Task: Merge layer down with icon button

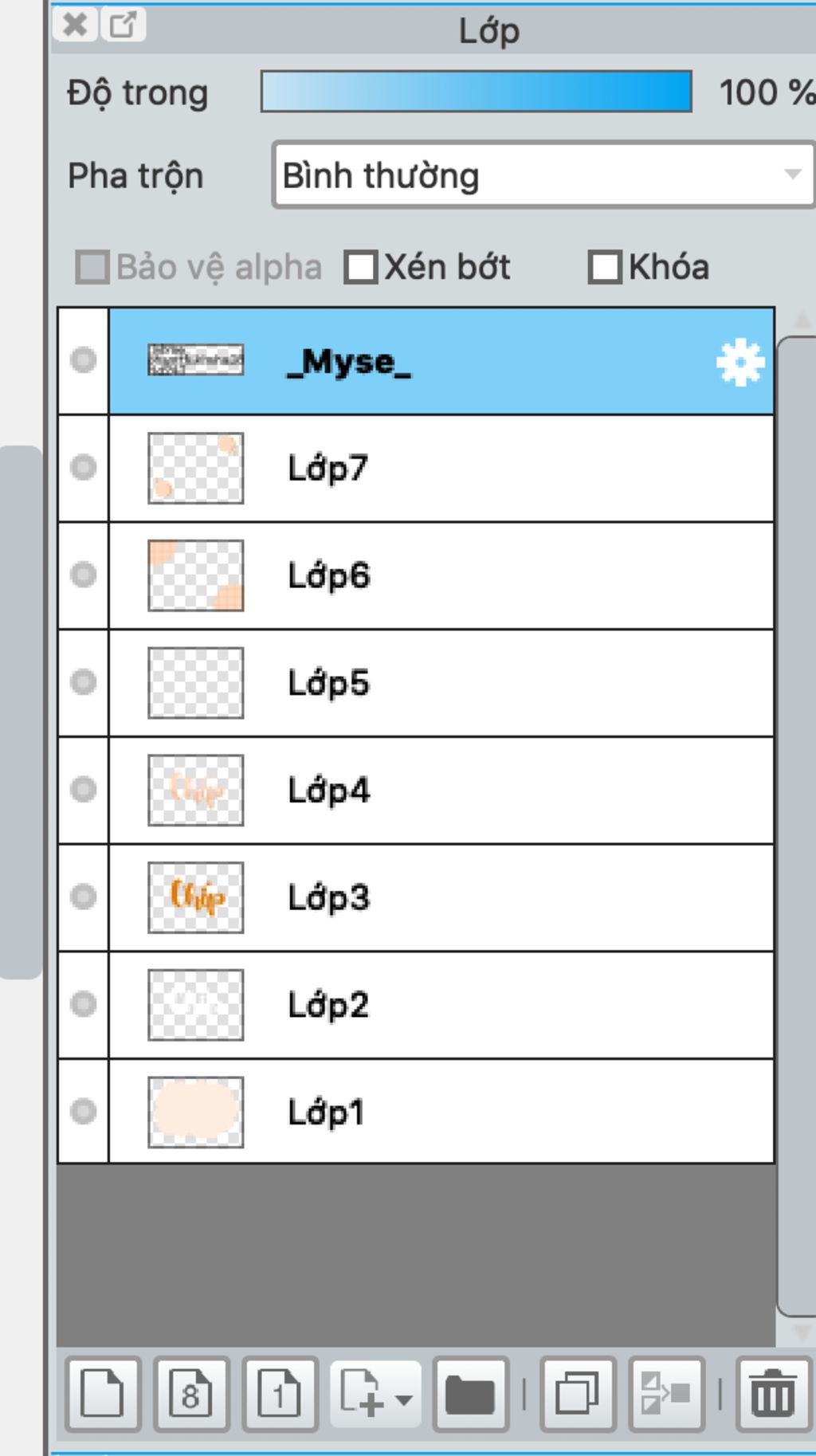Action: (x=666, y=1394)
